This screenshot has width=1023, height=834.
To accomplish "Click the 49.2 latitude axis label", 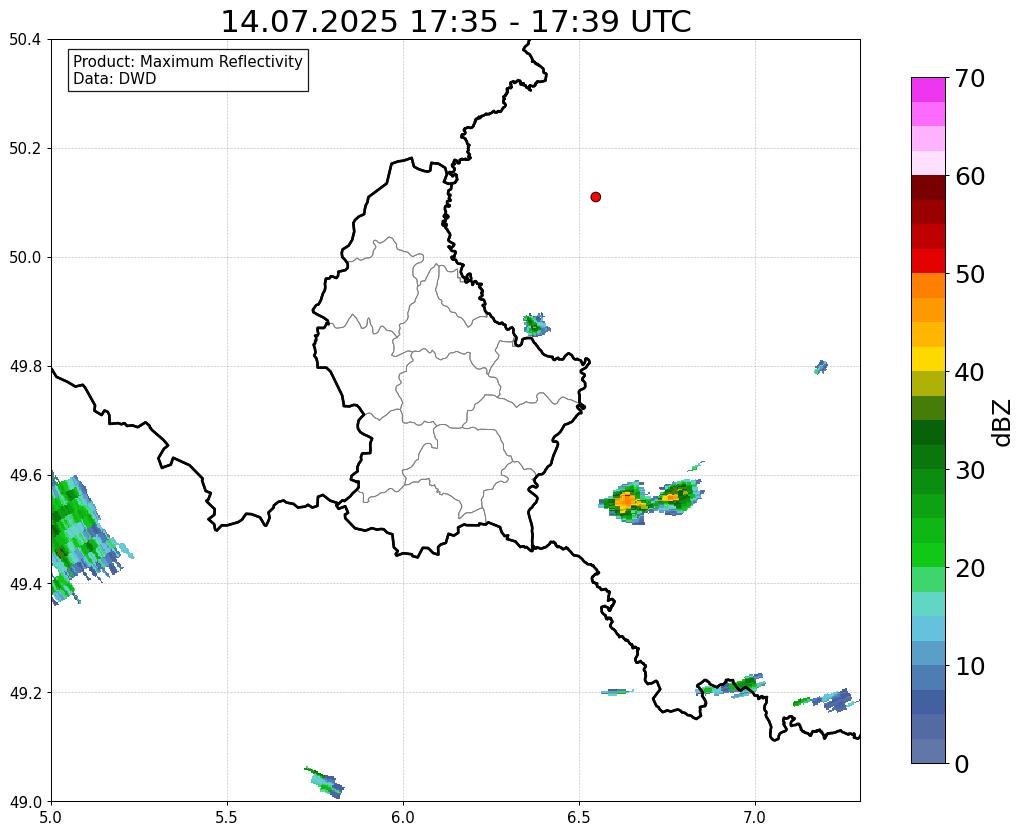I will (x=25, y=693).
